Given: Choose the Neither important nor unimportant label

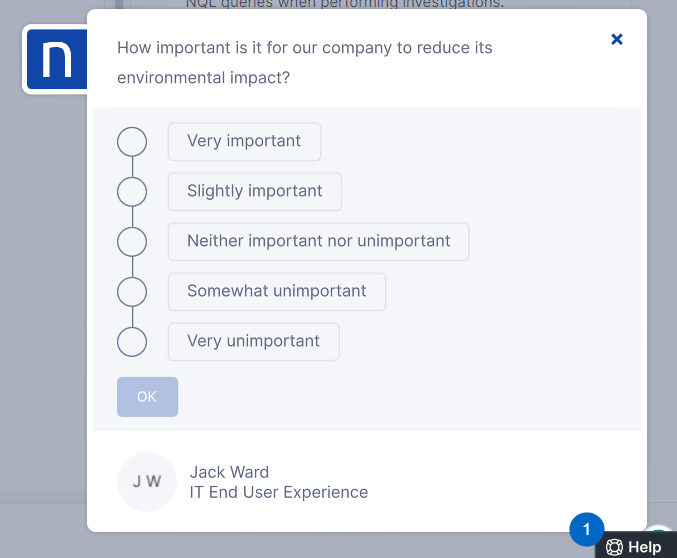Looking at the screenshot, I should [318, 242].
